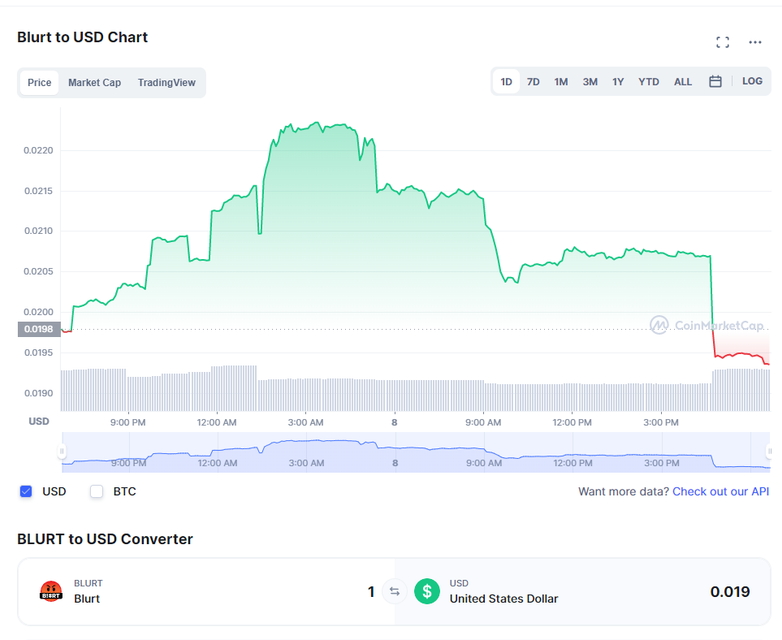Open the fullscreen chart view icon
Image resolution: width=782 pixels, height=640 pixels.
(x=722, y=42)
